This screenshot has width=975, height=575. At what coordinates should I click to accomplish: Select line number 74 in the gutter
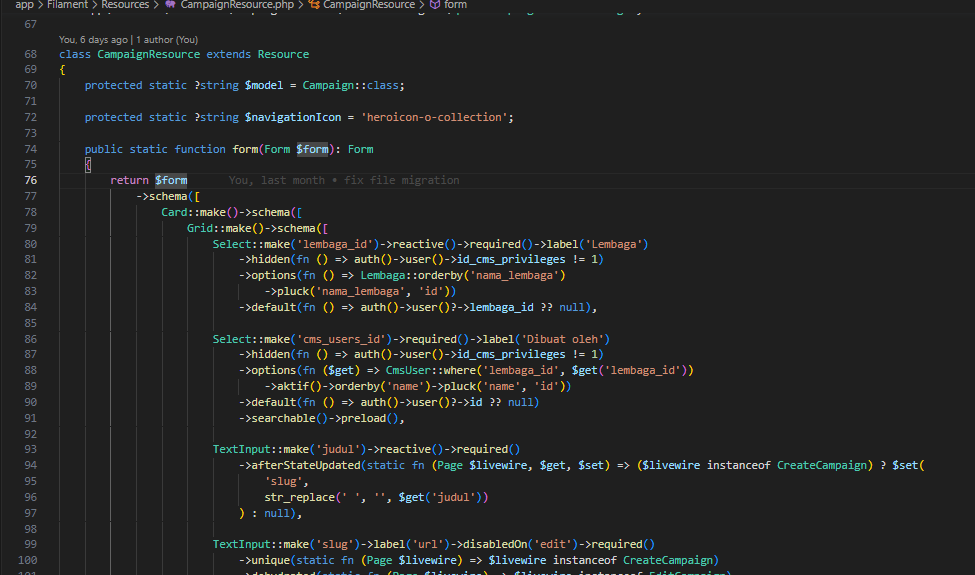tap(30, 149)
